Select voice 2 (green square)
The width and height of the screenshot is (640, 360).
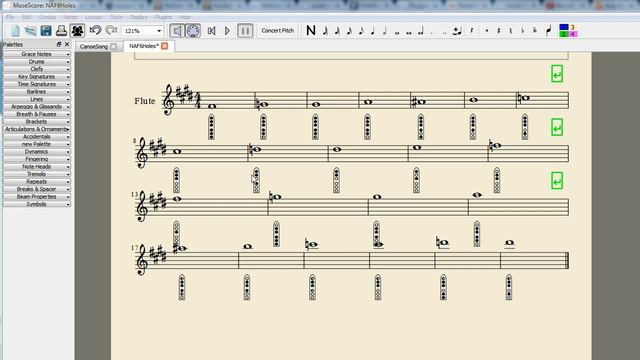coord(564,34)
